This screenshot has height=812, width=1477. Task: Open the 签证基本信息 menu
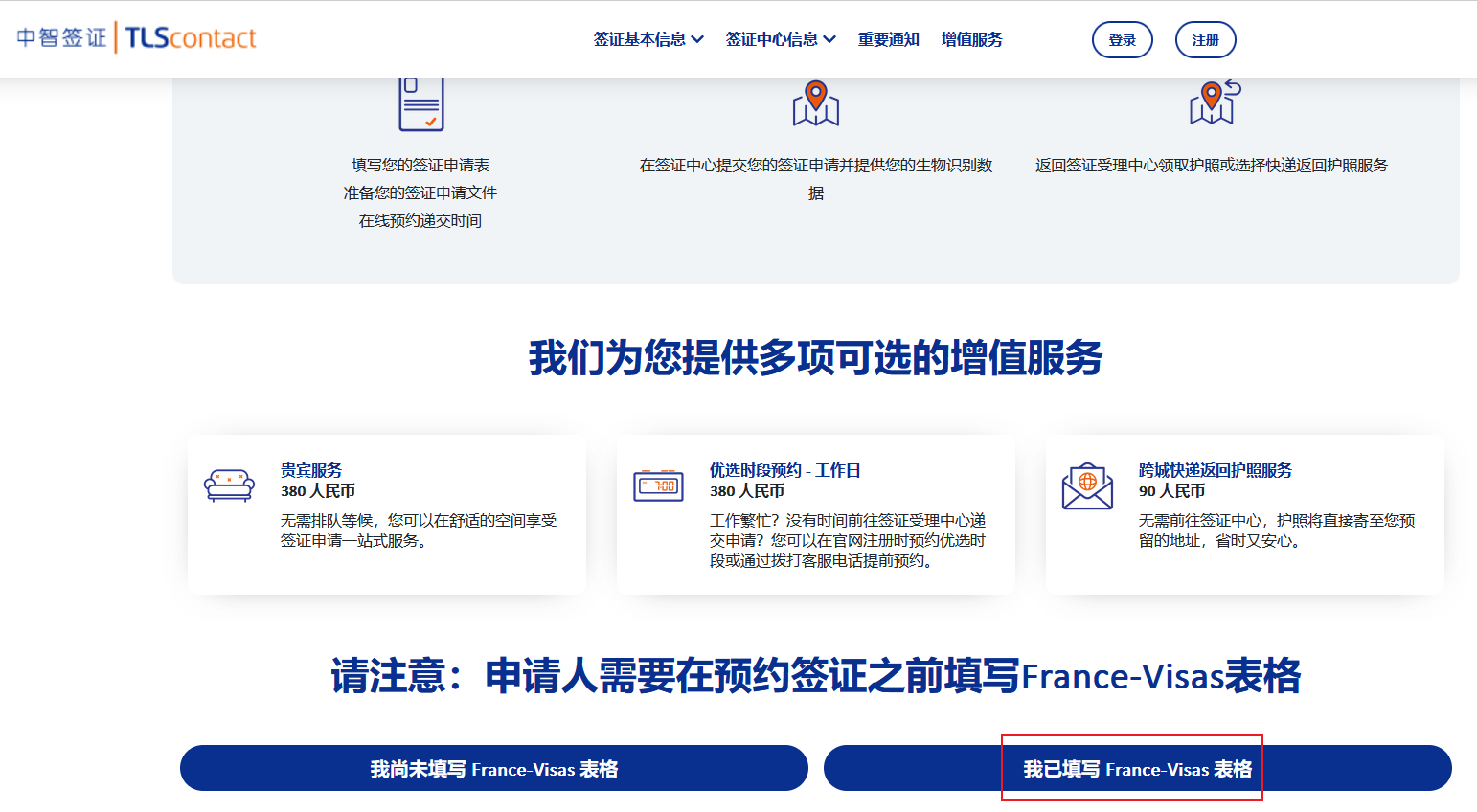click(640, 39)
